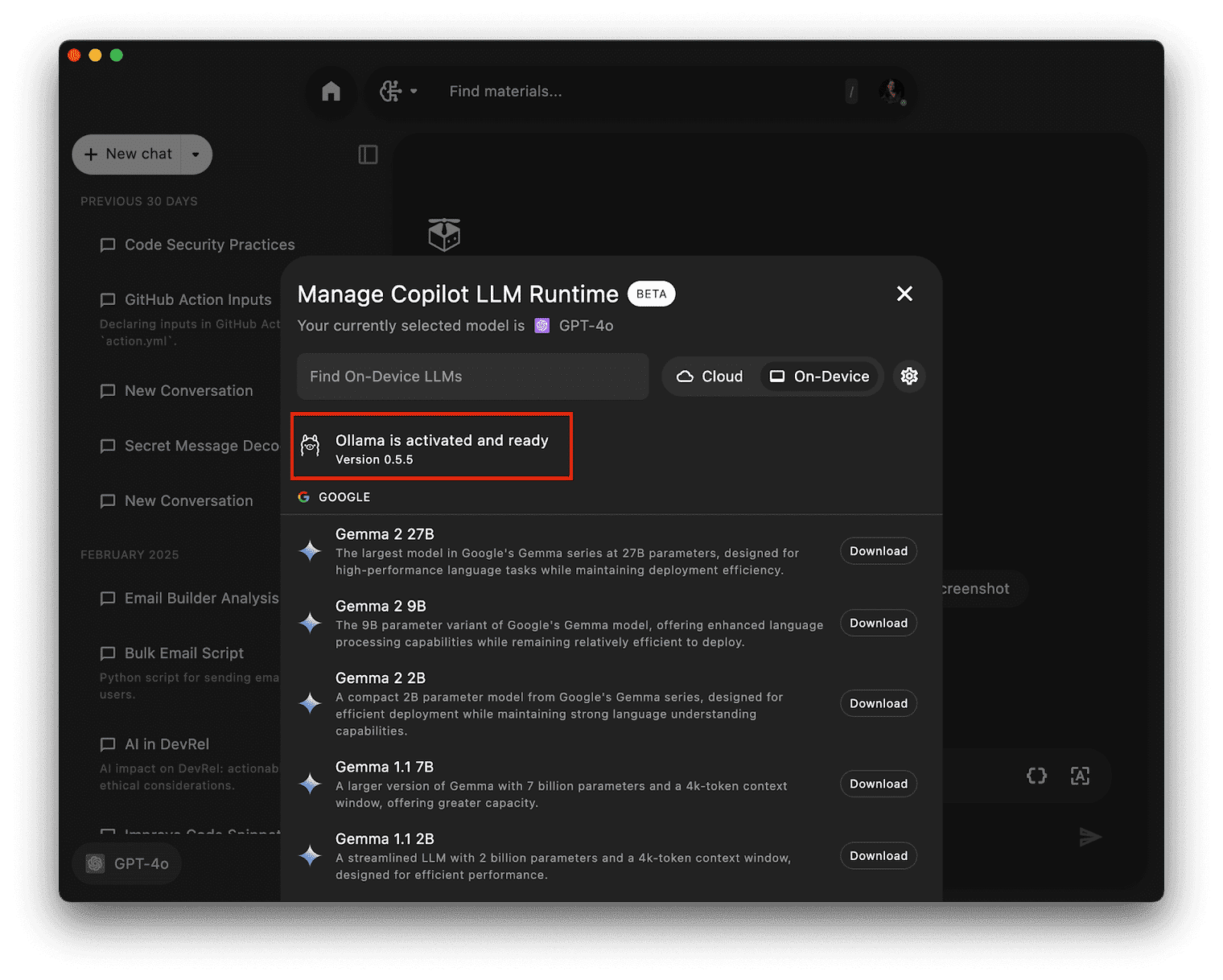The image size is (1223, 980).
Task: Close the Manage Copilot LLM Runtime dialog
Action: pyautogui.click(x=904, y=294)
